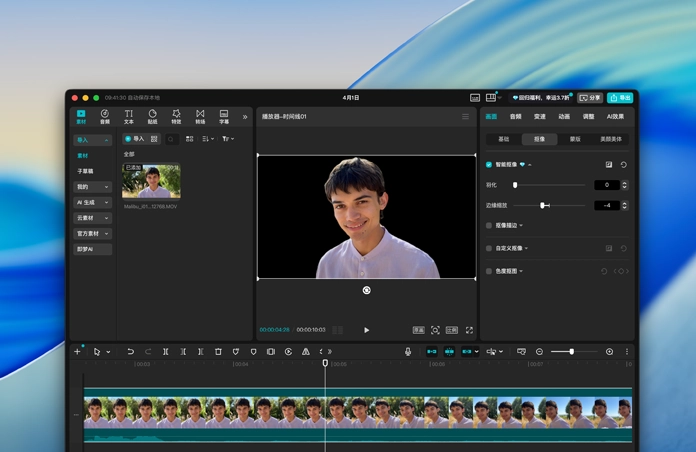The width and height of the screenshot is (696, 452).
Task: Click the undo arrow in timeline toolbar
Action: [130, 352]
